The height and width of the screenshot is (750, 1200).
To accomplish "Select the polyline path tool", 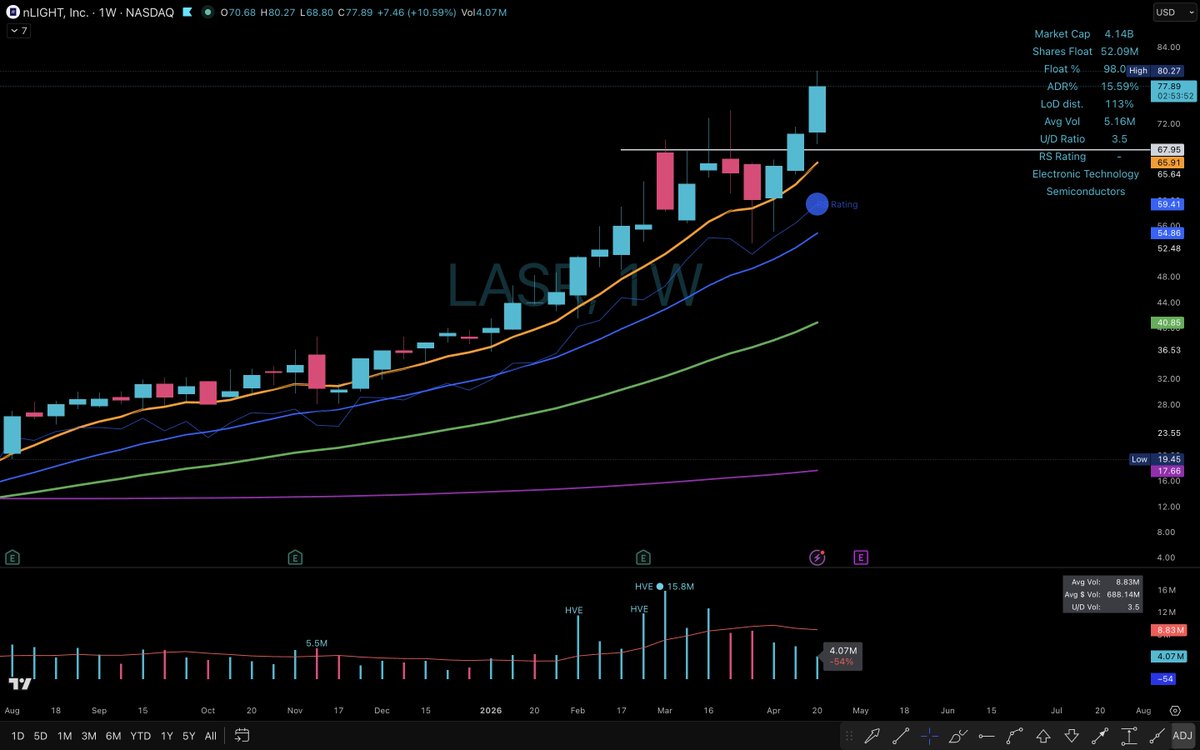I will tap(1015, 736).
